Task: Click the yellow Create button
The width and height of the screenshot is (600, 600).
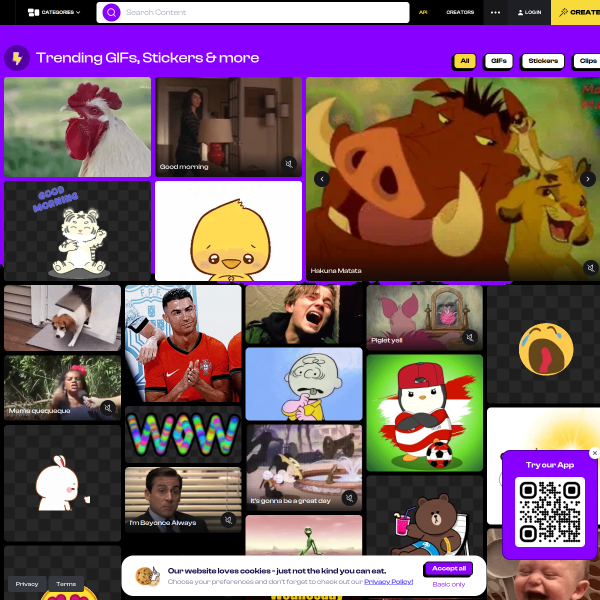Action: [x=576, y=12]
